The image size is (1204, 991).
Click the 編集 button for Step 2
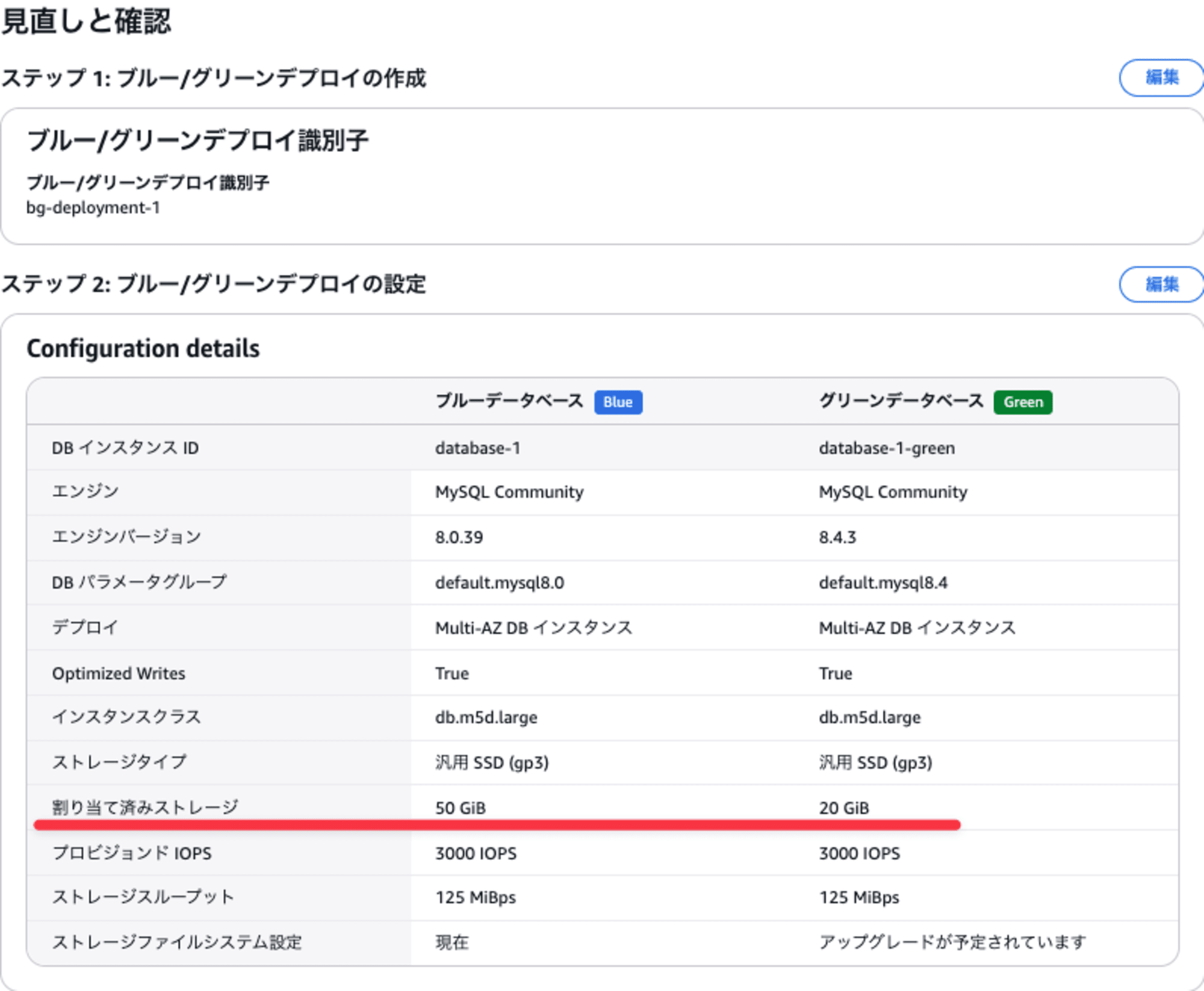pos(1161,284)
